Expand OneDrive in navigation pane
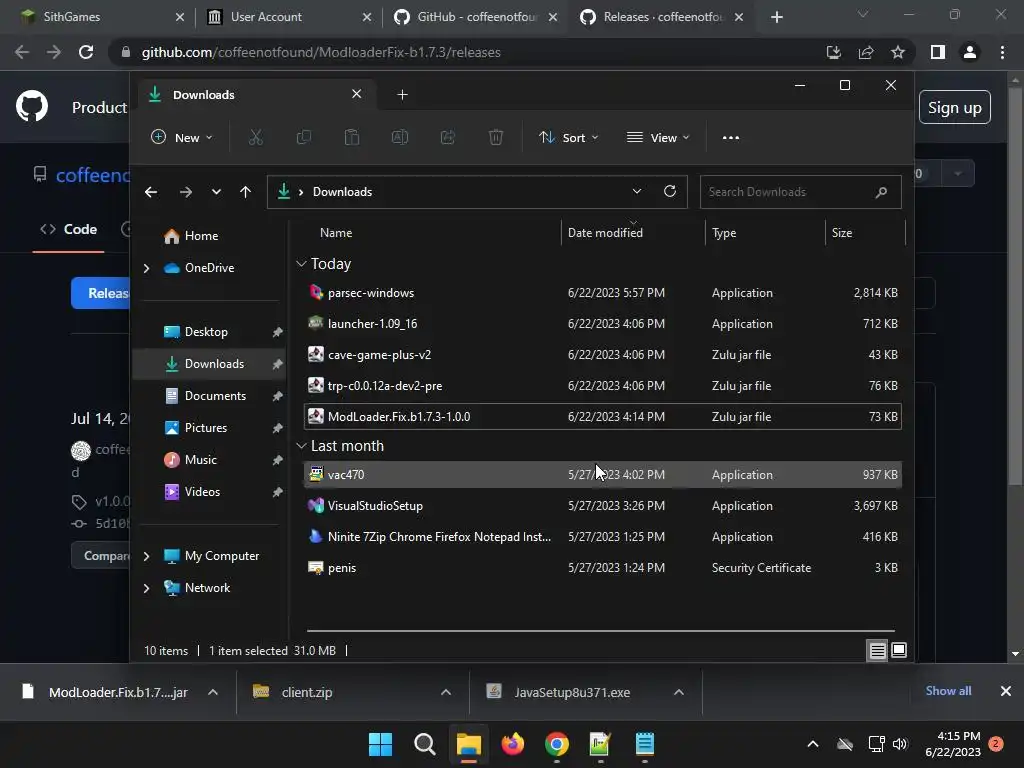 click(x=146, y=268)
